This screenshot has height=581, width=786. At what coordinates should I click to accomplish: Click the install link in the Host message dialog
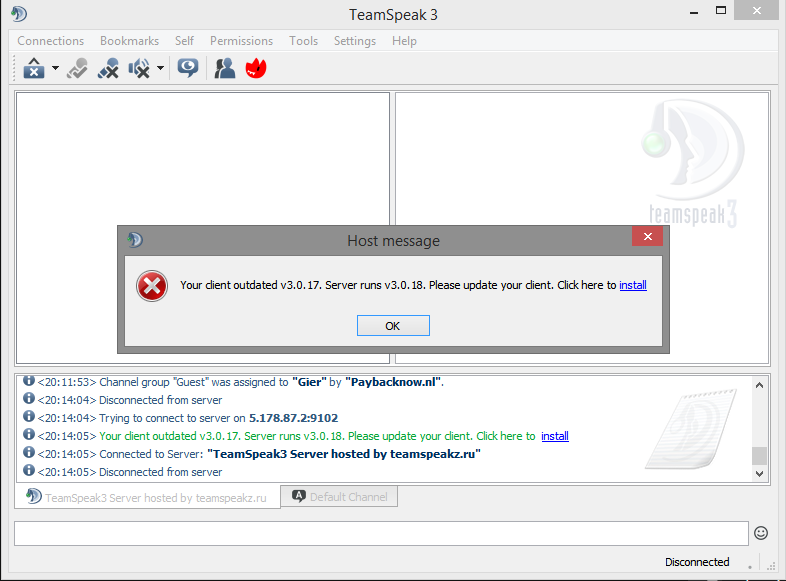click(633, 285)
